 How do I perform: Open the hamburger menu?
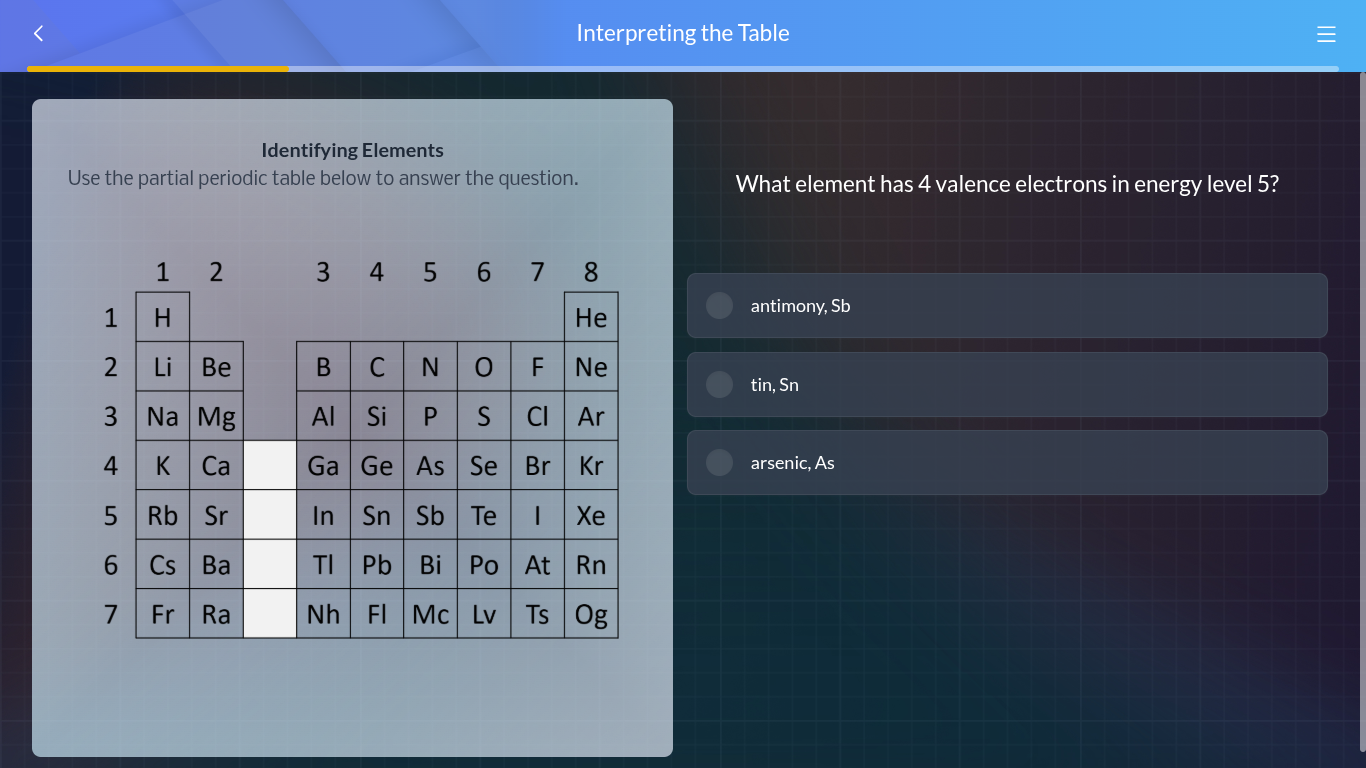click(x=1326, y=33)
